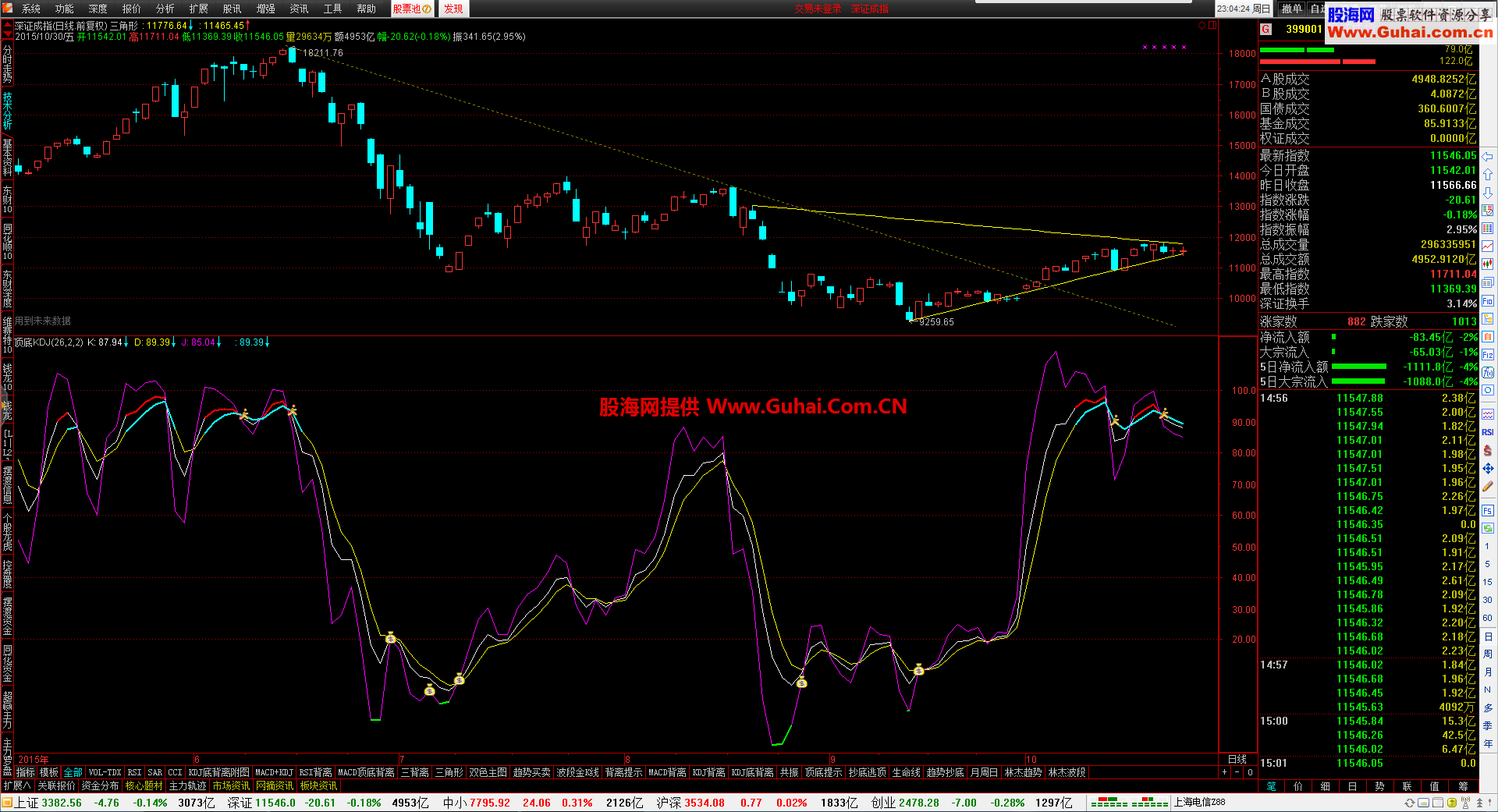Select the VOL-TDX indicator tab
The height and width of the screenshot is (812, 1498).
coord(105,772)
